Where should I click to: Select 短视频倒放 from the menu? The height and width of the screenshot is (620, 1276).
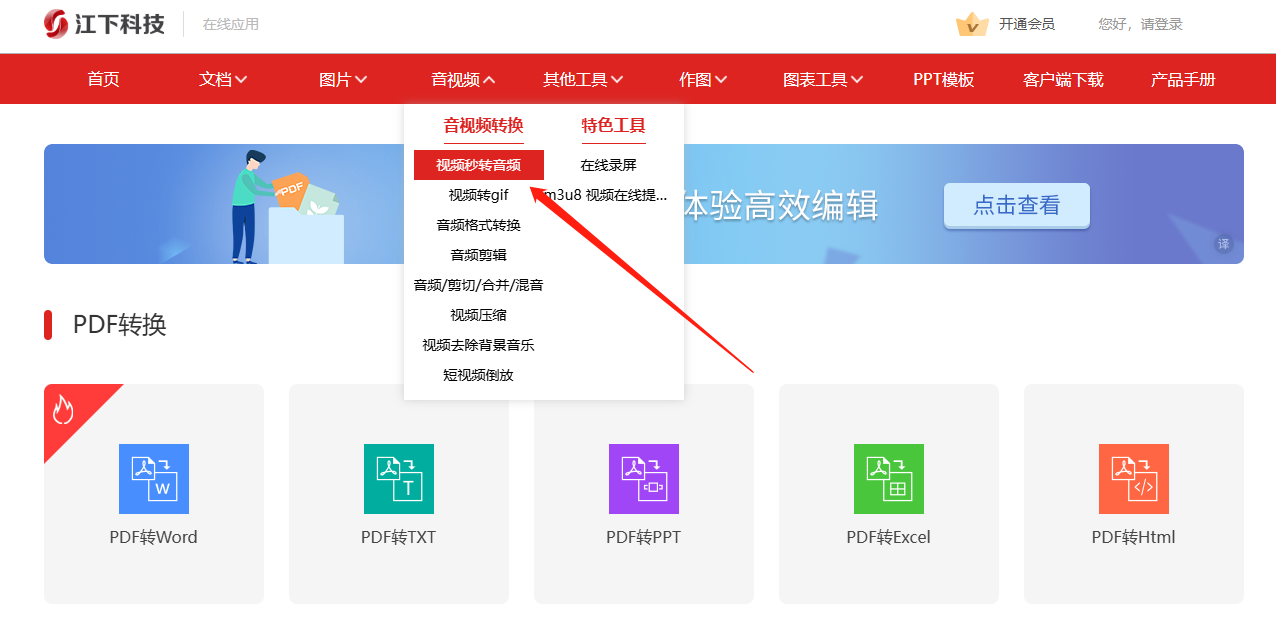click(x=479, y=375)
